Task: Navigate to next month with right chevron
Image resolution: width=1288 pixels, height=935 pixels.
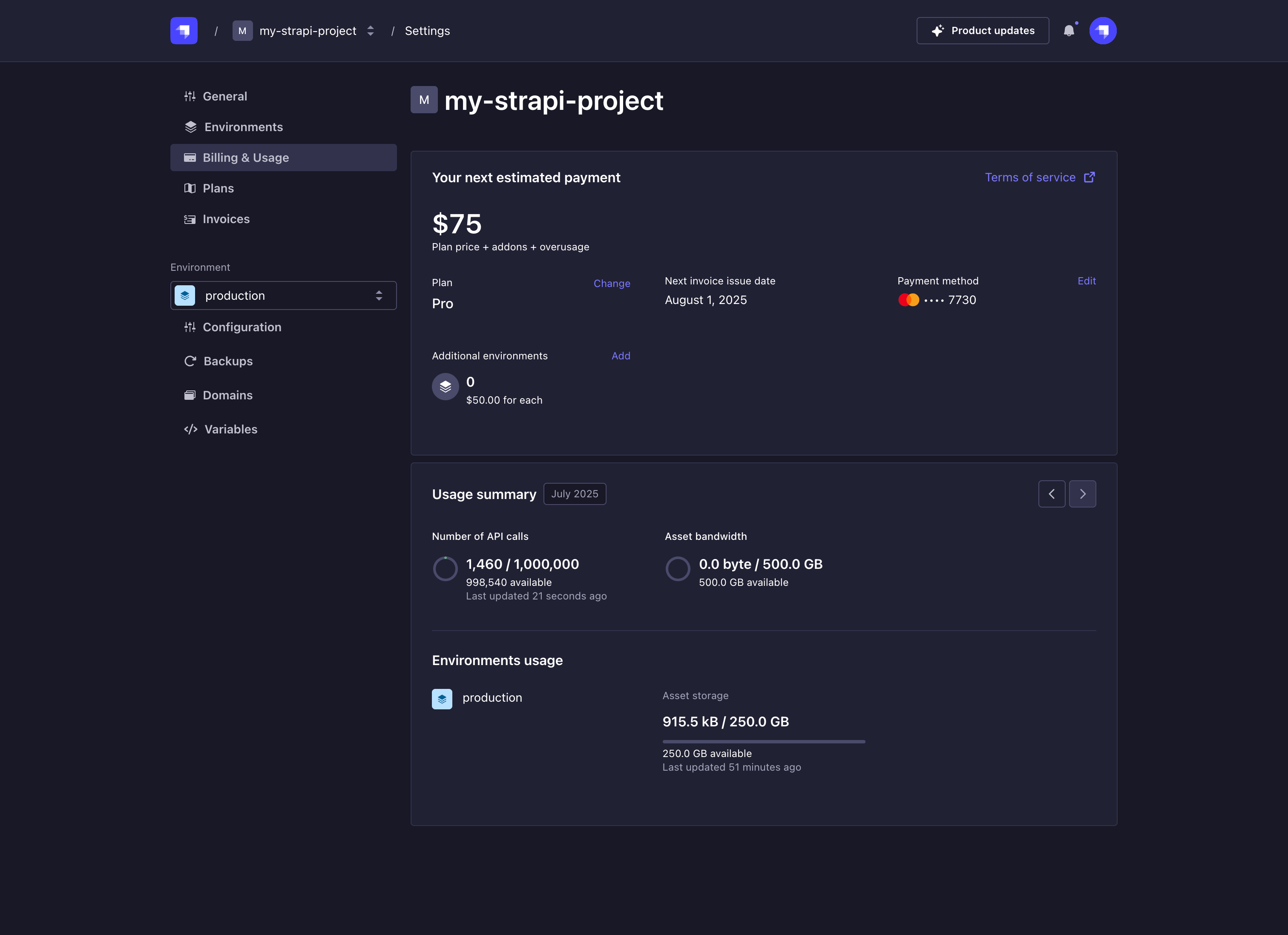Action: pyautogui.click(x=1082, y=494)
